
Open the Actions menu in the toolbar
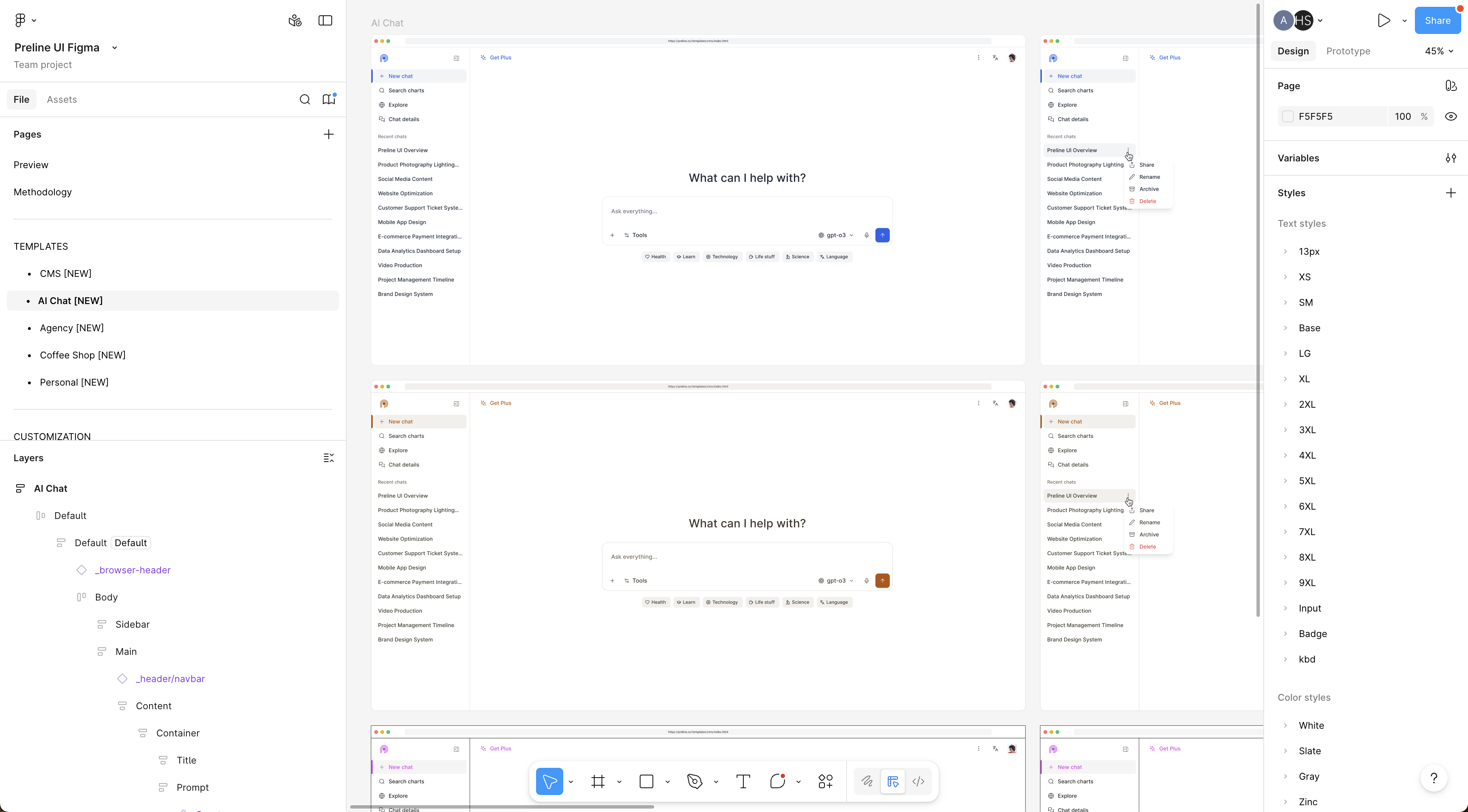(826, 781)
